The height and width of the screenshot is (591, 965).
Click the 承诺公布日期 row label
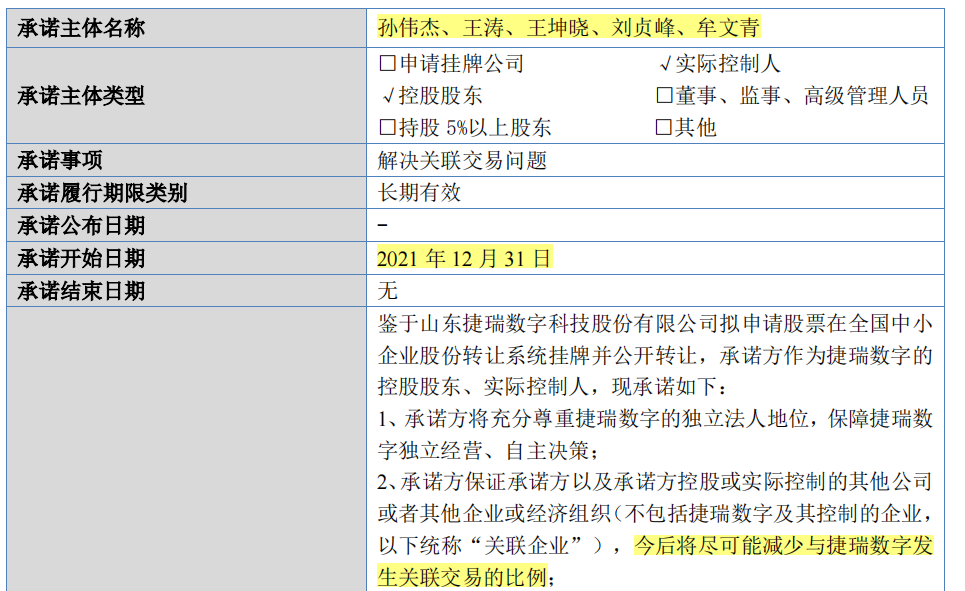tap(81, 226)
